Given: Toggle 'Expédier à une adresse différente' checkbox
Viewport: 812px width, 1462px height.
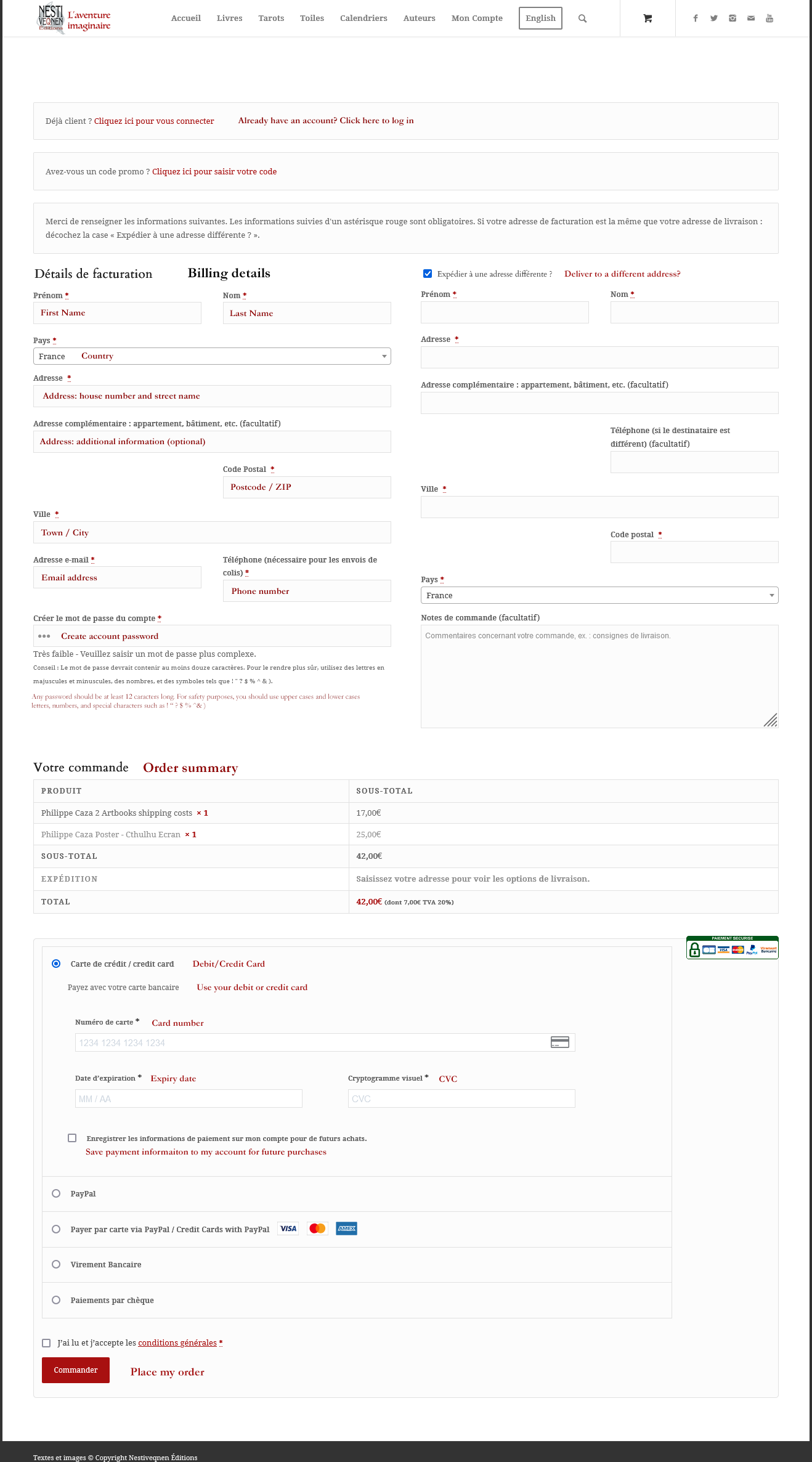Looking at the screenshot, I should pos(428,274).
